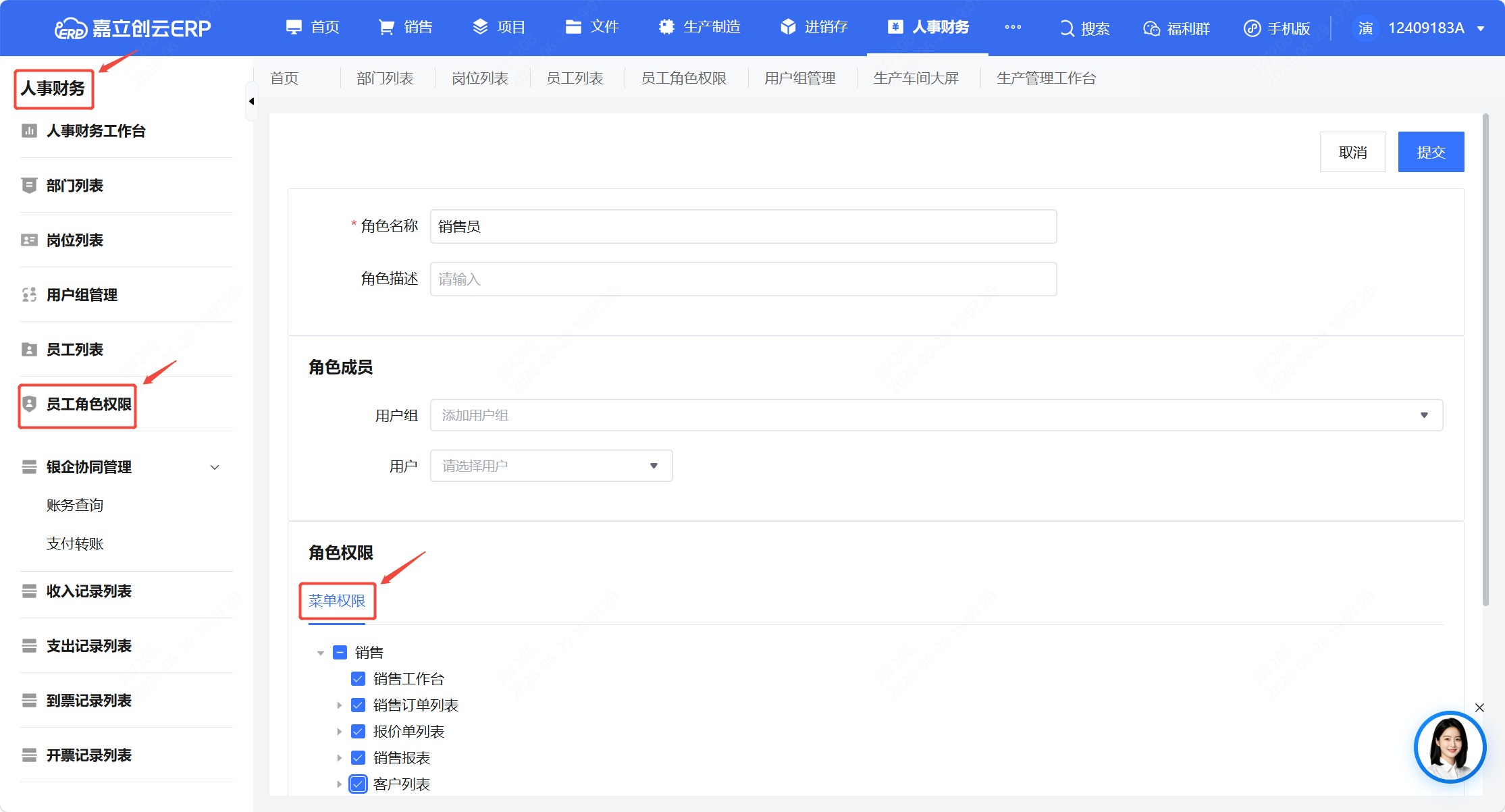Screen dimensions: 1505x812
Task: Click the 员工角色权限 shield icon
Action: tap(29, 404)
